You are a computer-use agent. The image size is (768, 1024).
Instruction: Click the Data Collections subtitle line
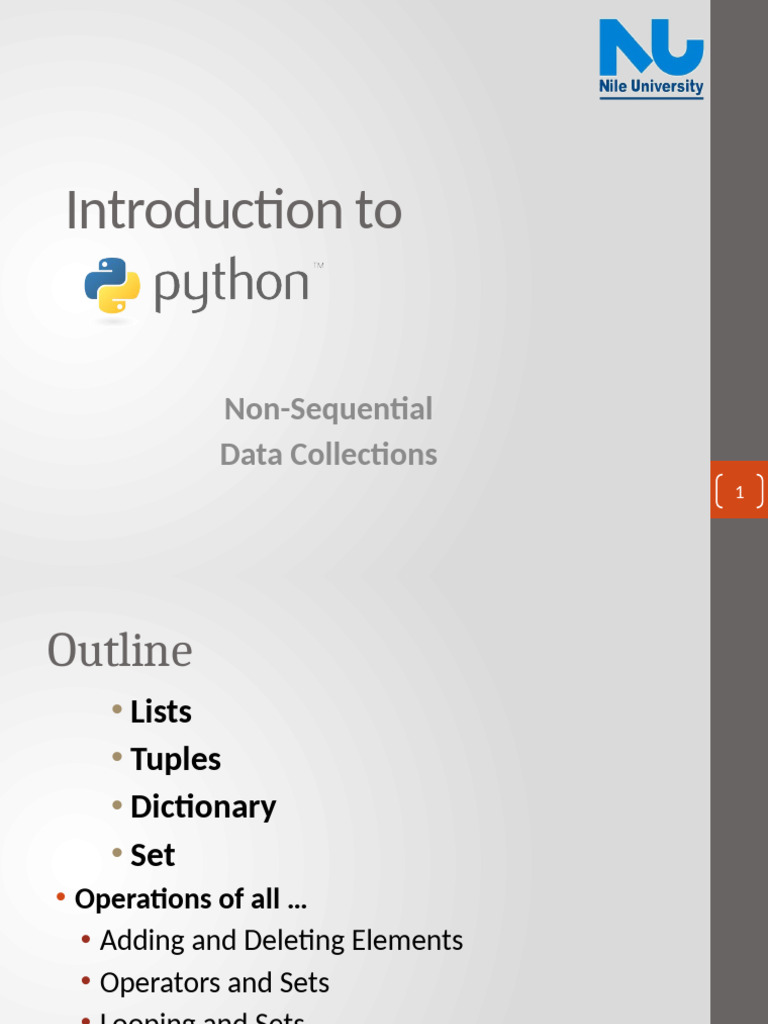pyautogui.click(x=328, y=454)
